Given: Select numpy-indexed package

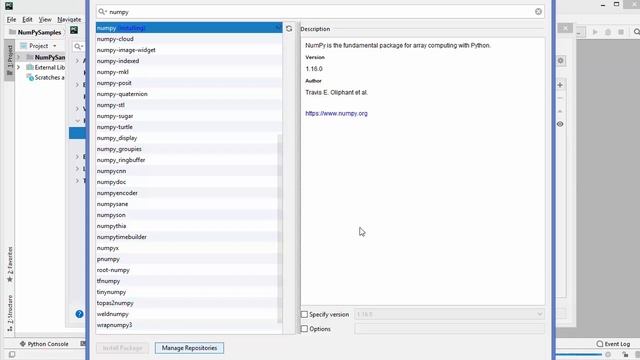Looking at the screenshot, I should 189,61.
